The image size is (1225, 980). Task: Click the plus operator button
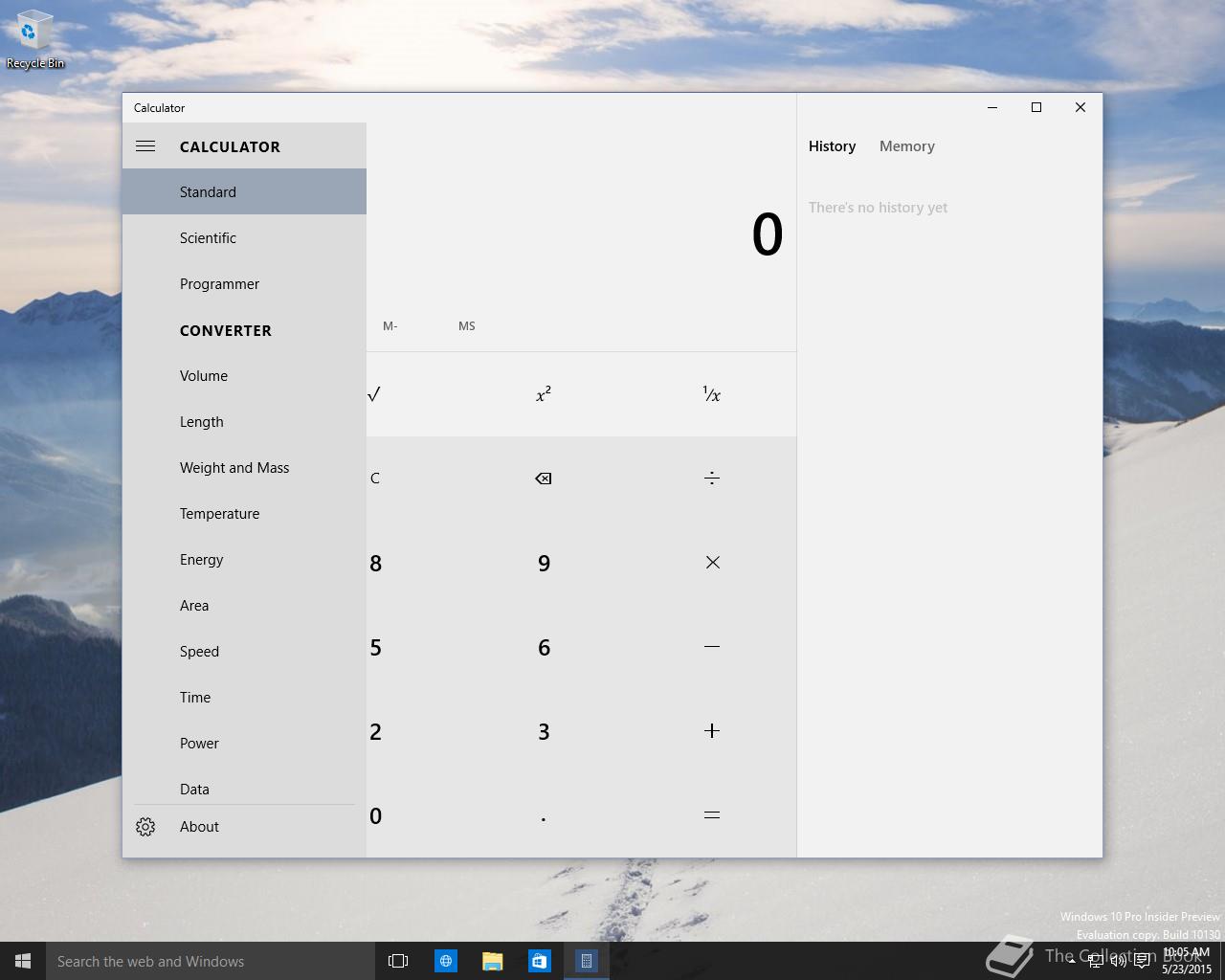tap(712, 731)
